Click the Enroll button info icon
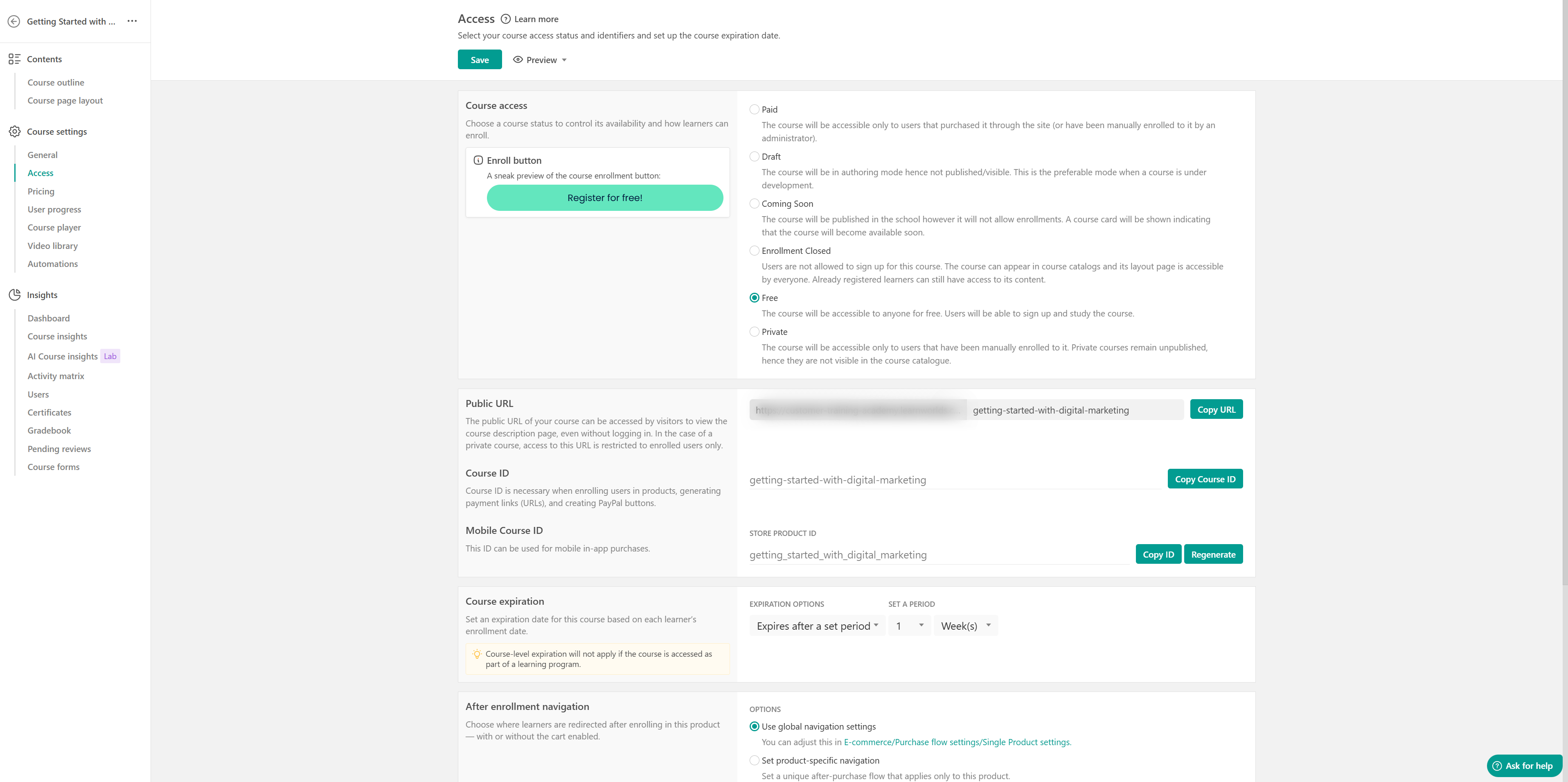 click(x=478, y=160)
